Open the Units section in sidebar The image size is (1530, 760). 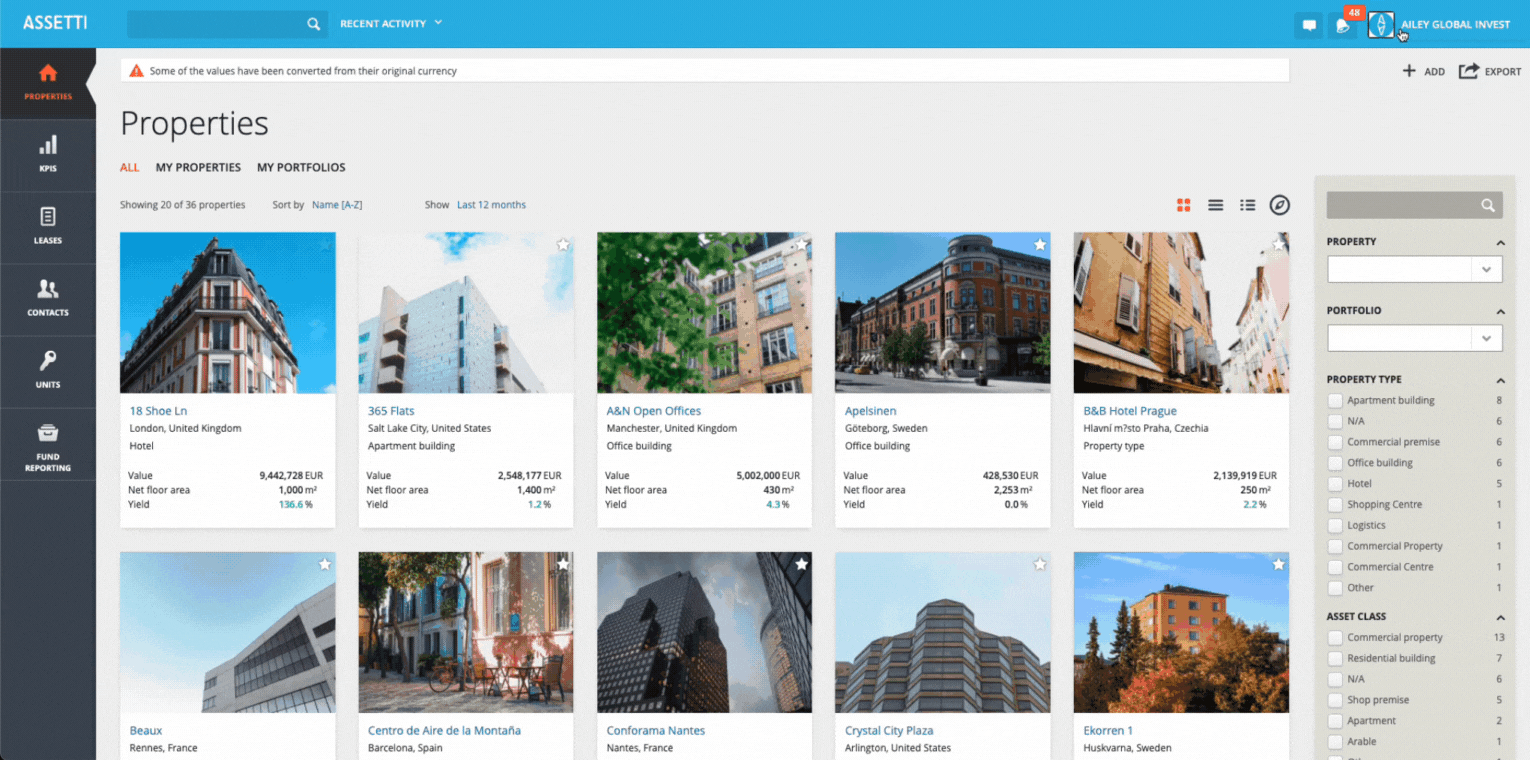coord(48,371)
